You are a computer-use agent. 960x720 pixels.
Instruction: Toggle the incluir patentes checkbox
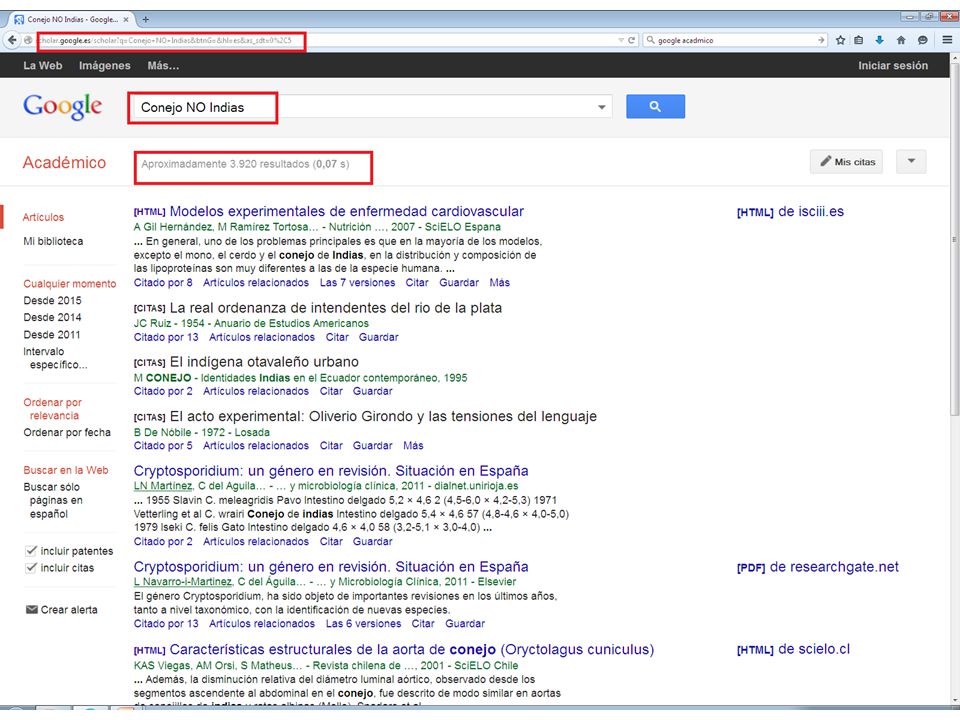coord(31,550)
